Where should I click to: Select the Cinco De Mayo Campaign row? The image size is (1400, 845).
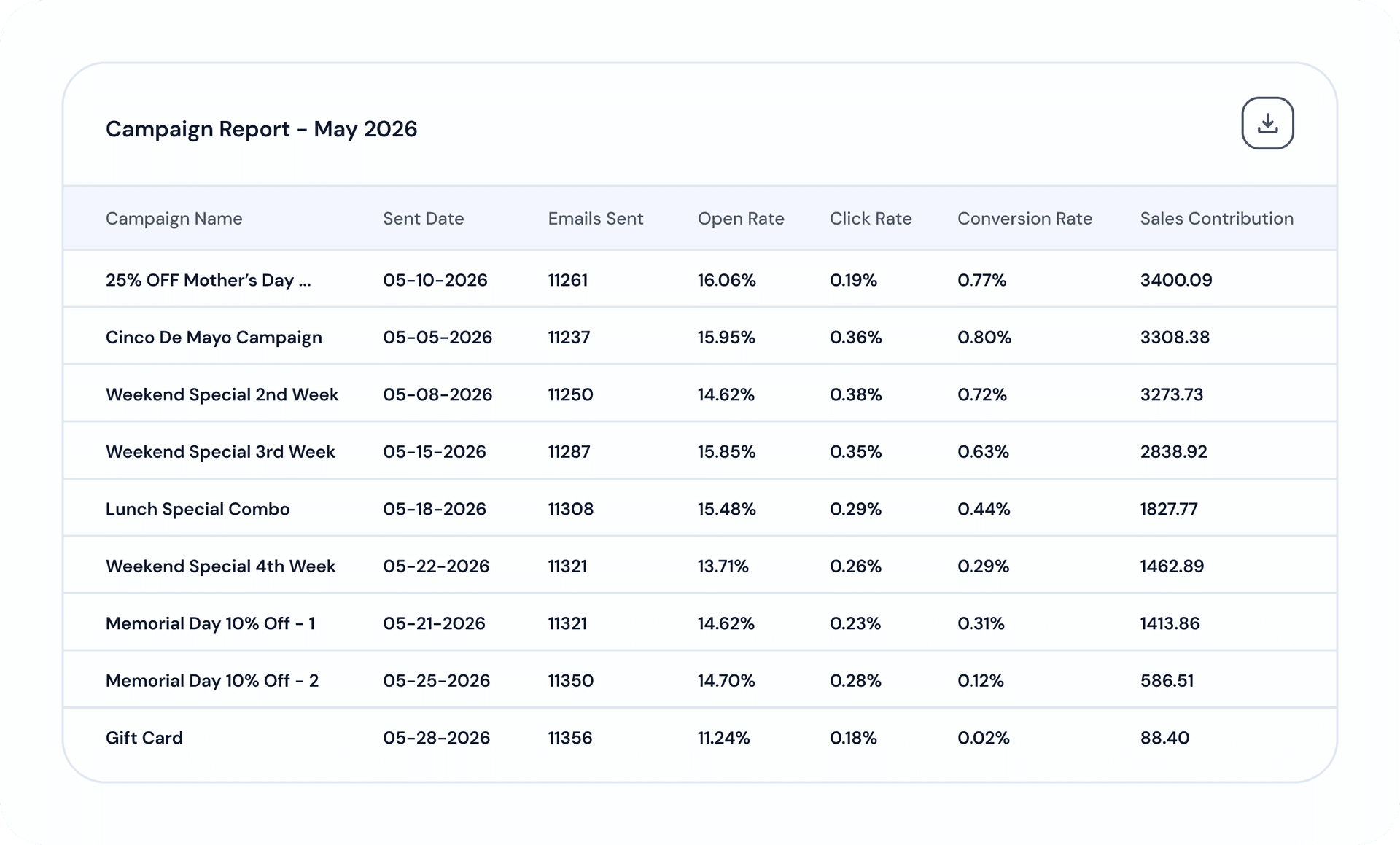tap(700, 337)
